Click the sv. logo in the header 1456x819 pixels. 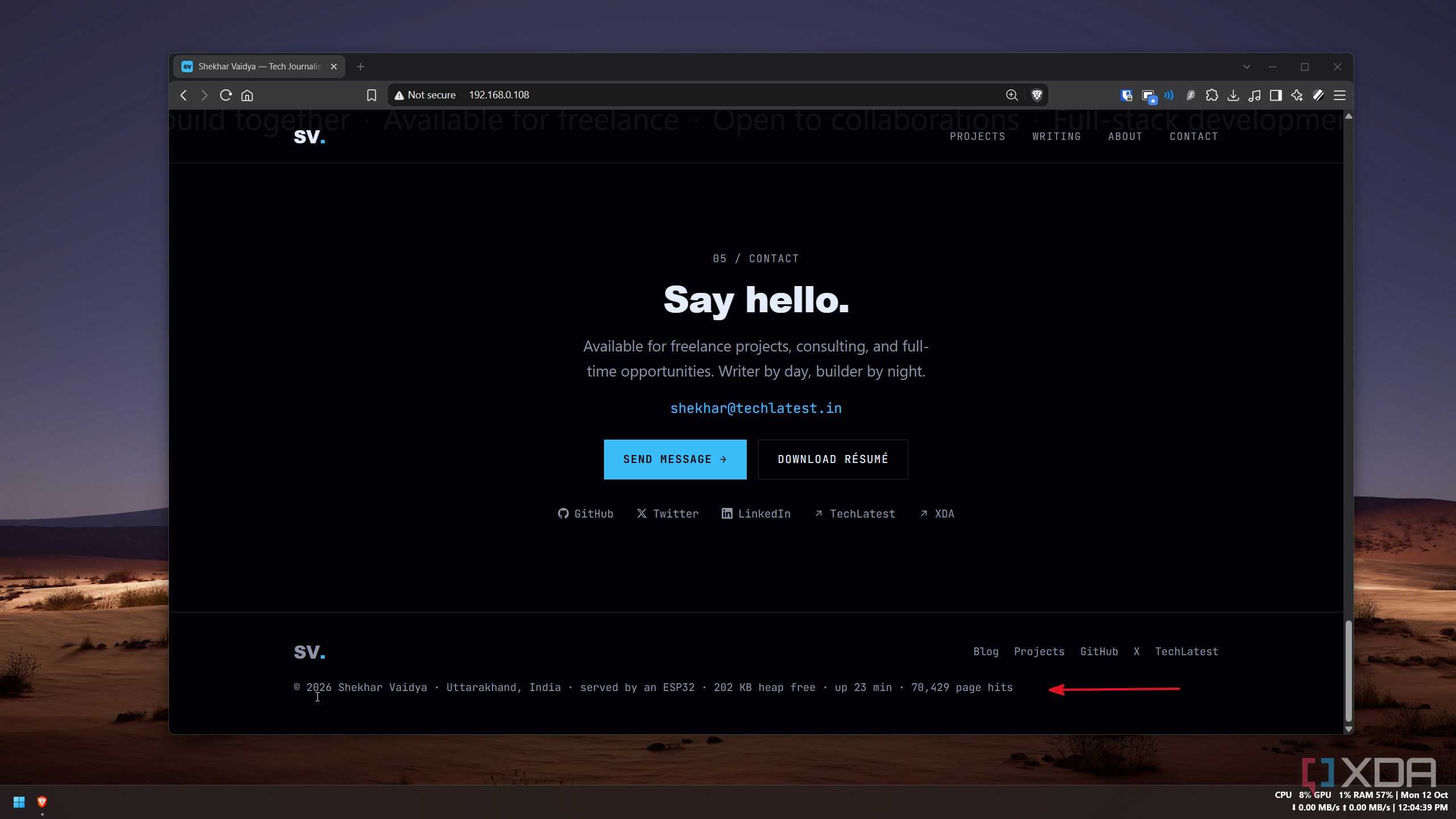pyautogui.click(x=309, y=136)
